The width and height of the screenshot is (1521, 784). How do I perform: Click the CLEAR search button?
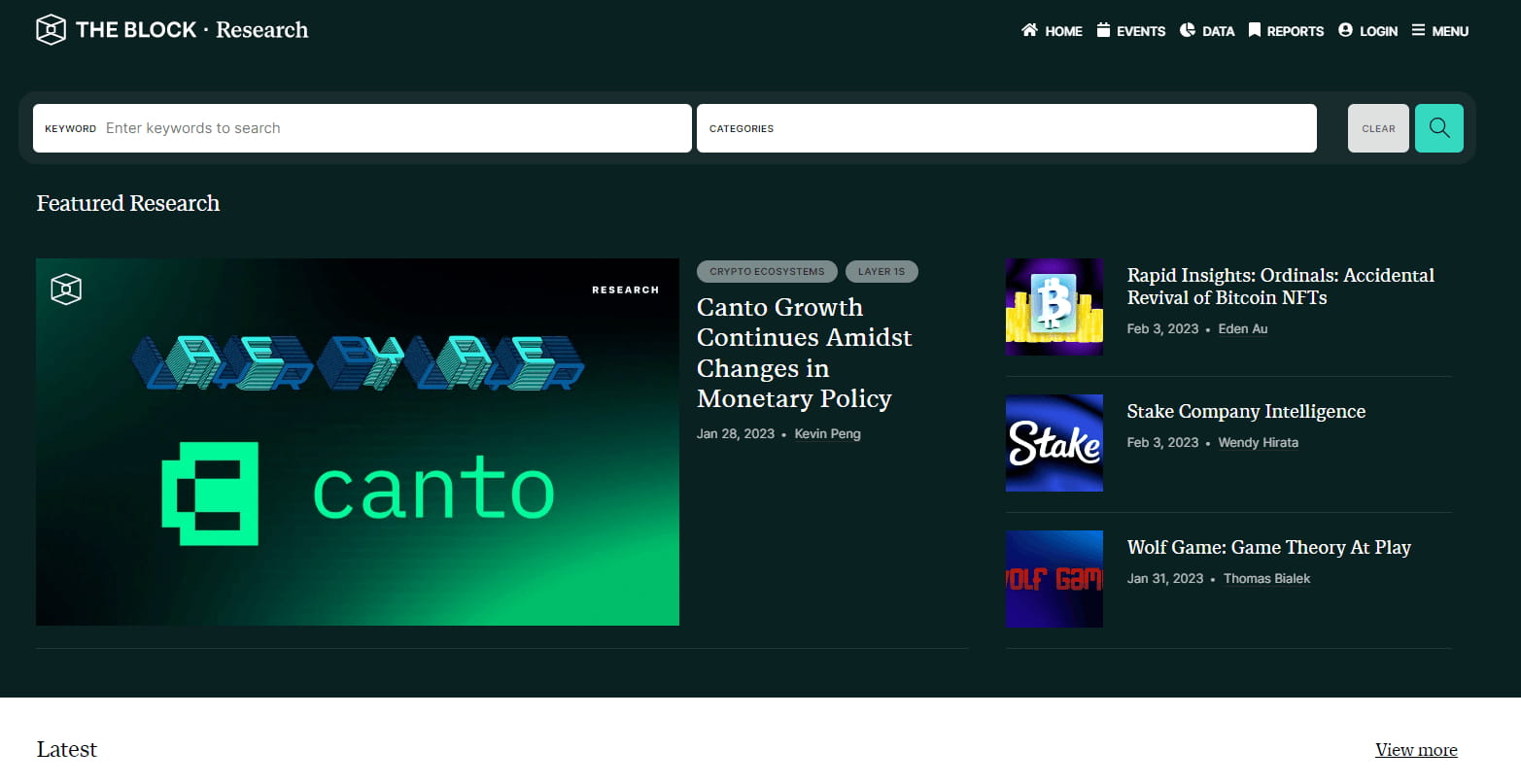click(1378, 128)
